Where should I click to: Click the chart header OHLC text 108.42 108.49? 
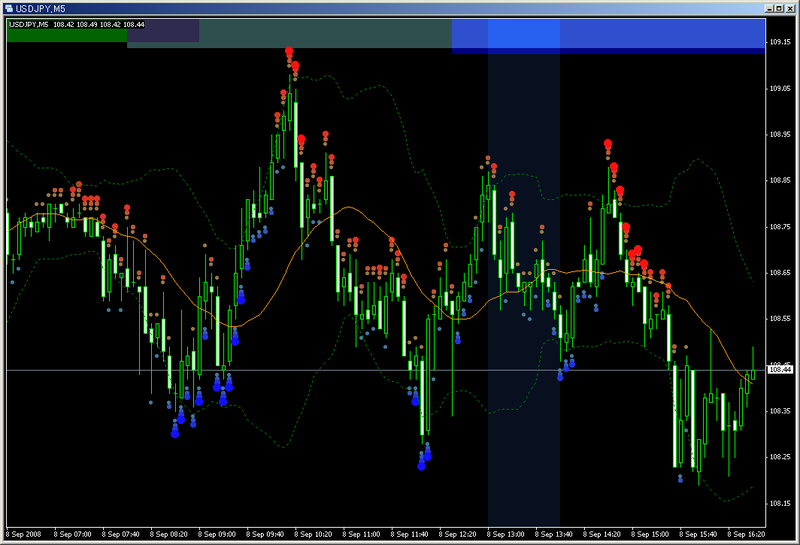click(x=75, y=24)
